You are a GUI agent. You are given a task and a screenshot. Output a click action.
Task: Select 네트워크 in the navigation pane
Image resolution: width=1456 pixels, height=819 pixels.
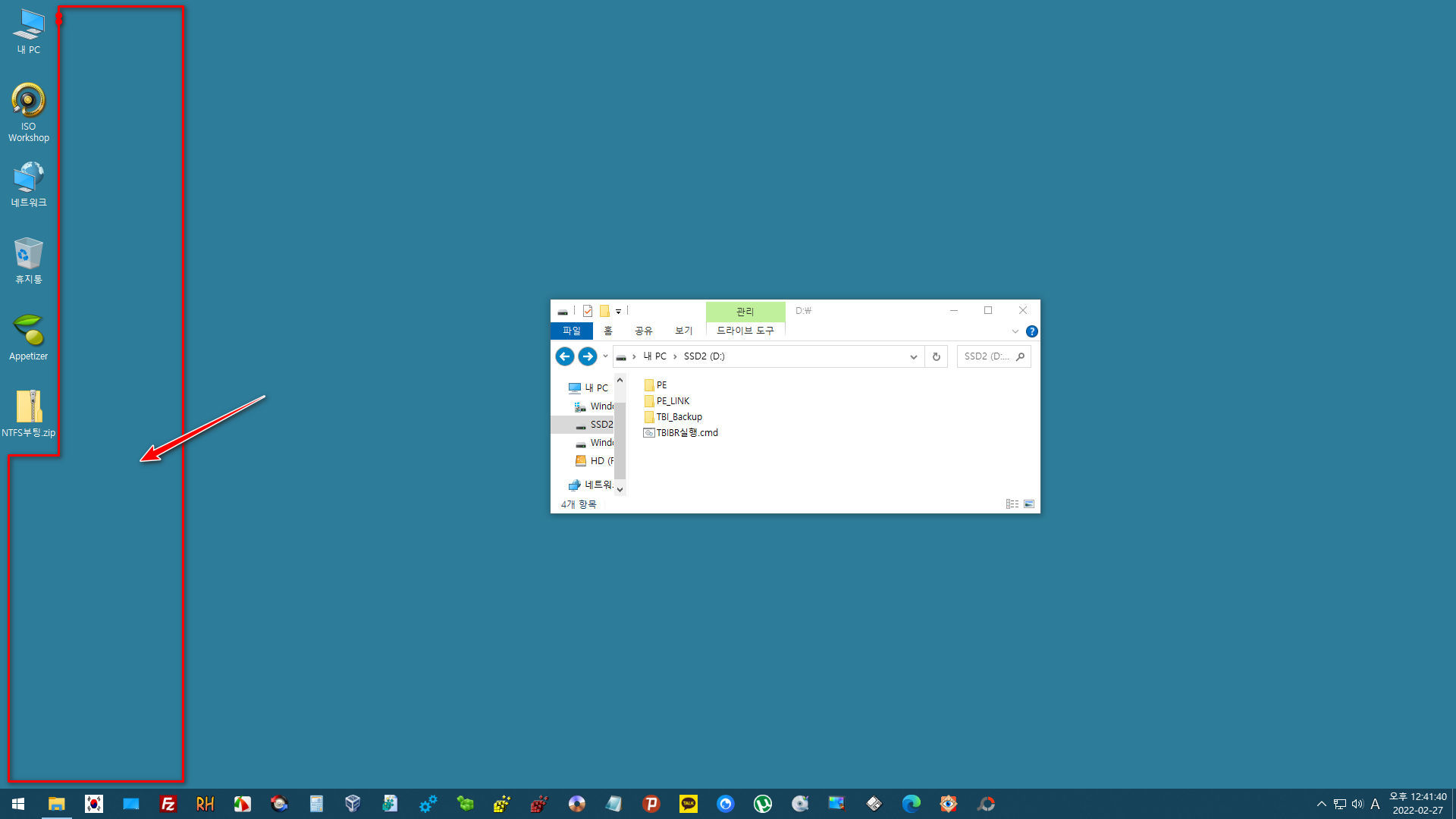[591, 485]
